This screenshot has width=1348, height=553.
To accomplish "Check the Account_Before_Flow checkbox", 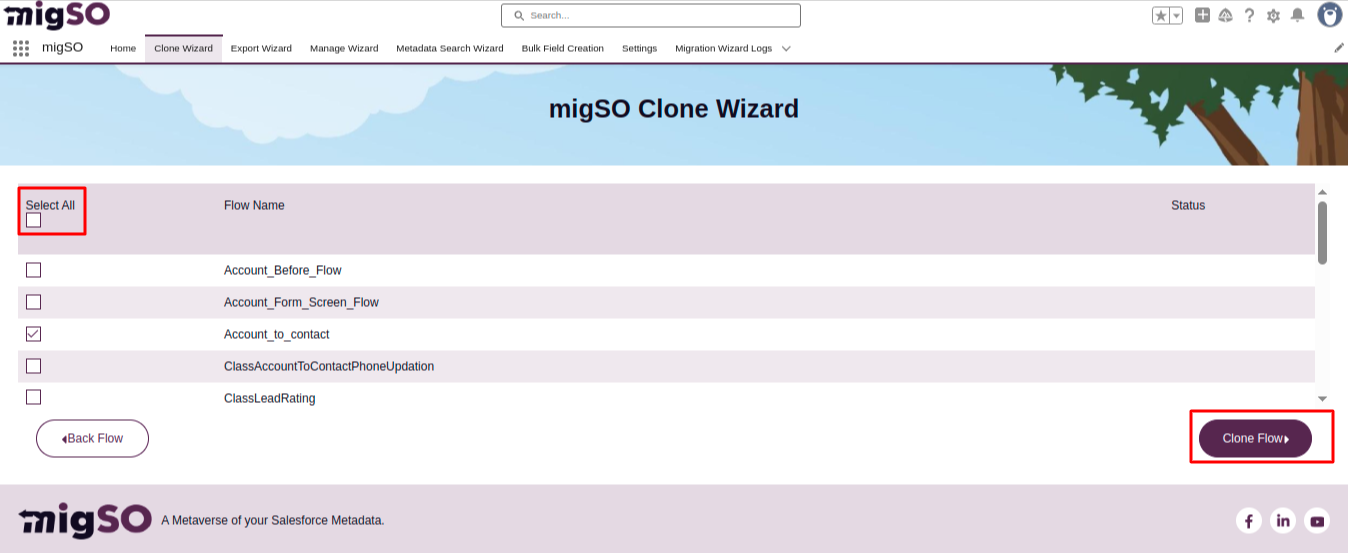I will [x=34, y=270].
